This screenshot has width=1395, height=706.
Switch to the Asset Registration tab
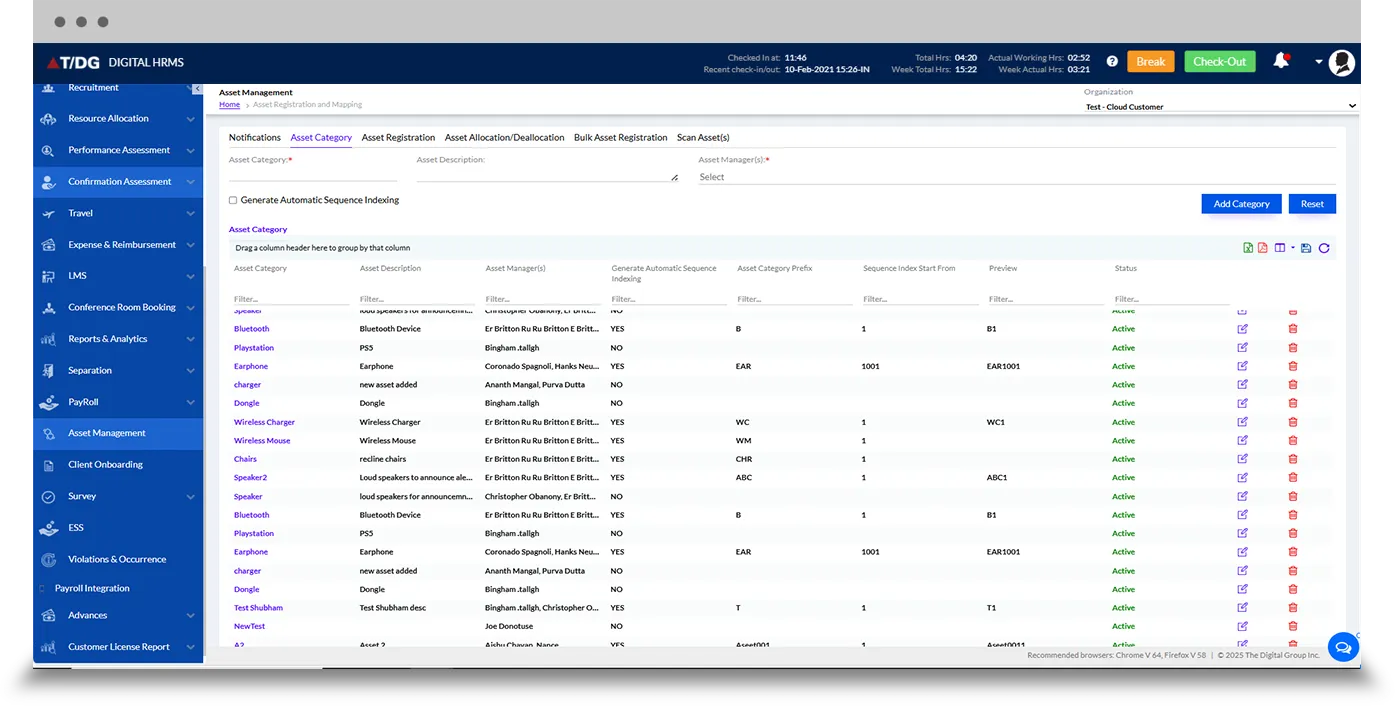point(398,138)
